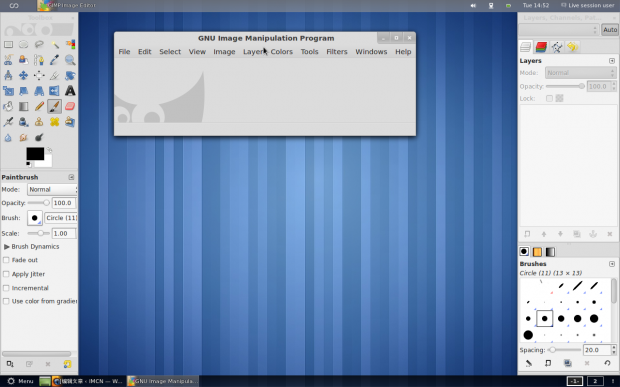620x387 pixels.
Task: Switch to the Channels tab
Action: tap(541, 47)
